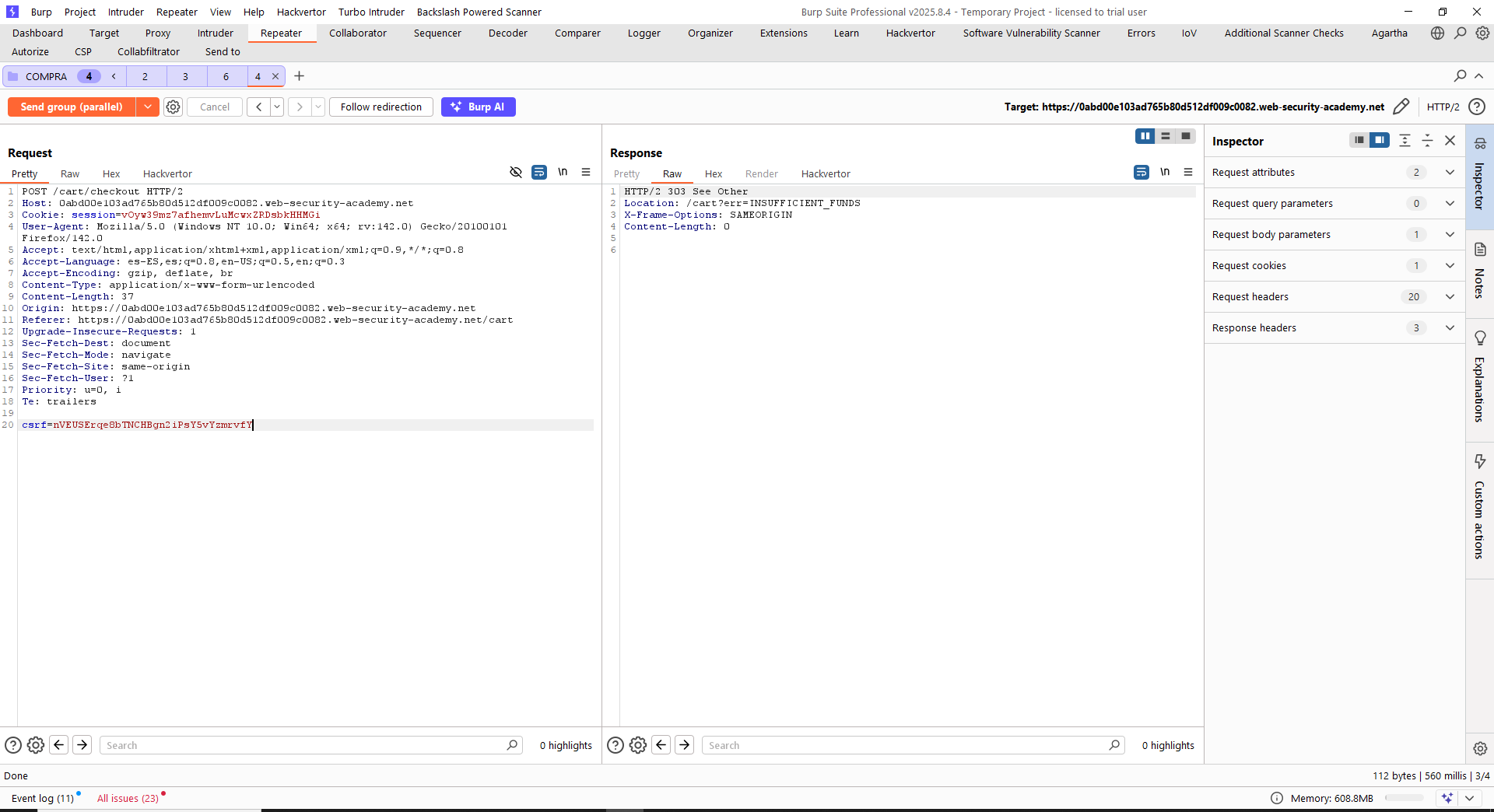Click the Burp AI sparkle button
The image size is (1494, 812).
tap(478, 107)
